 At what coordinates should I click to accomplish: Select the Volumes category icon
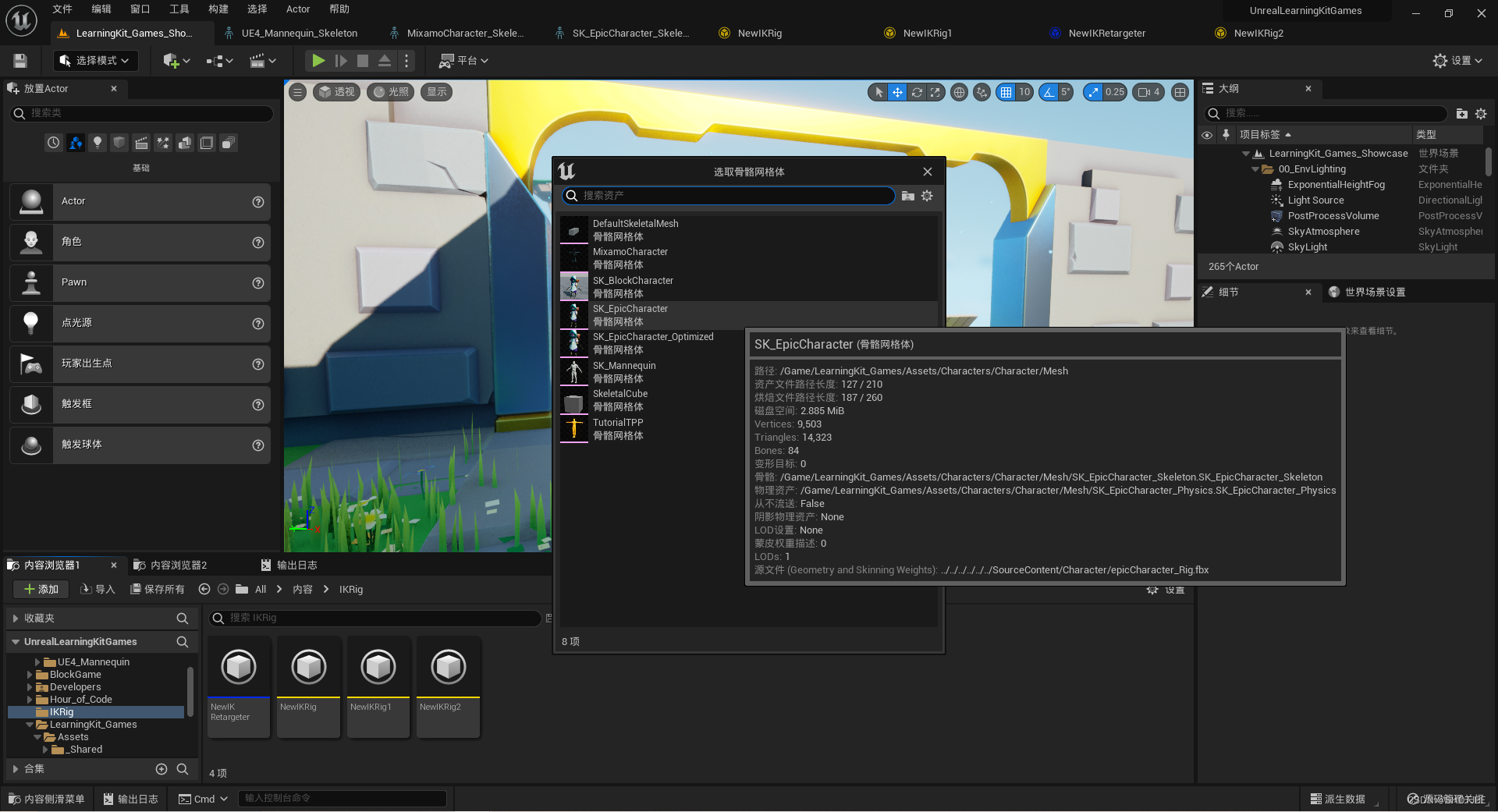click(x=207, y=143)
